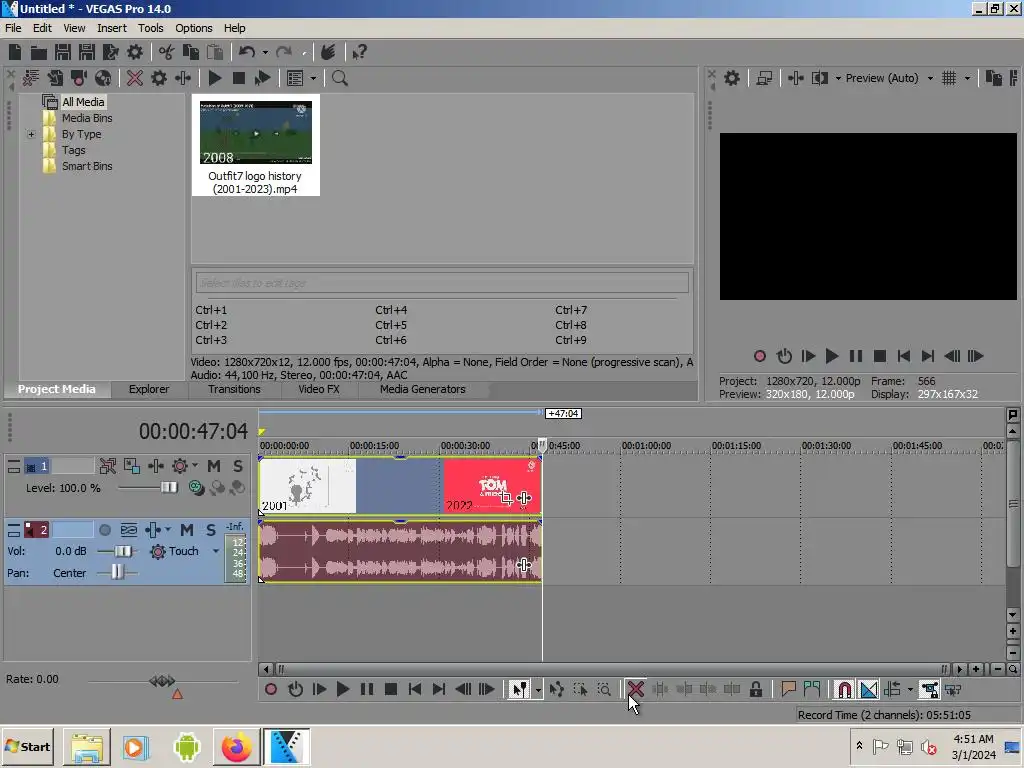
Task: Switch to the Media Generators tab
Action: 423,389
